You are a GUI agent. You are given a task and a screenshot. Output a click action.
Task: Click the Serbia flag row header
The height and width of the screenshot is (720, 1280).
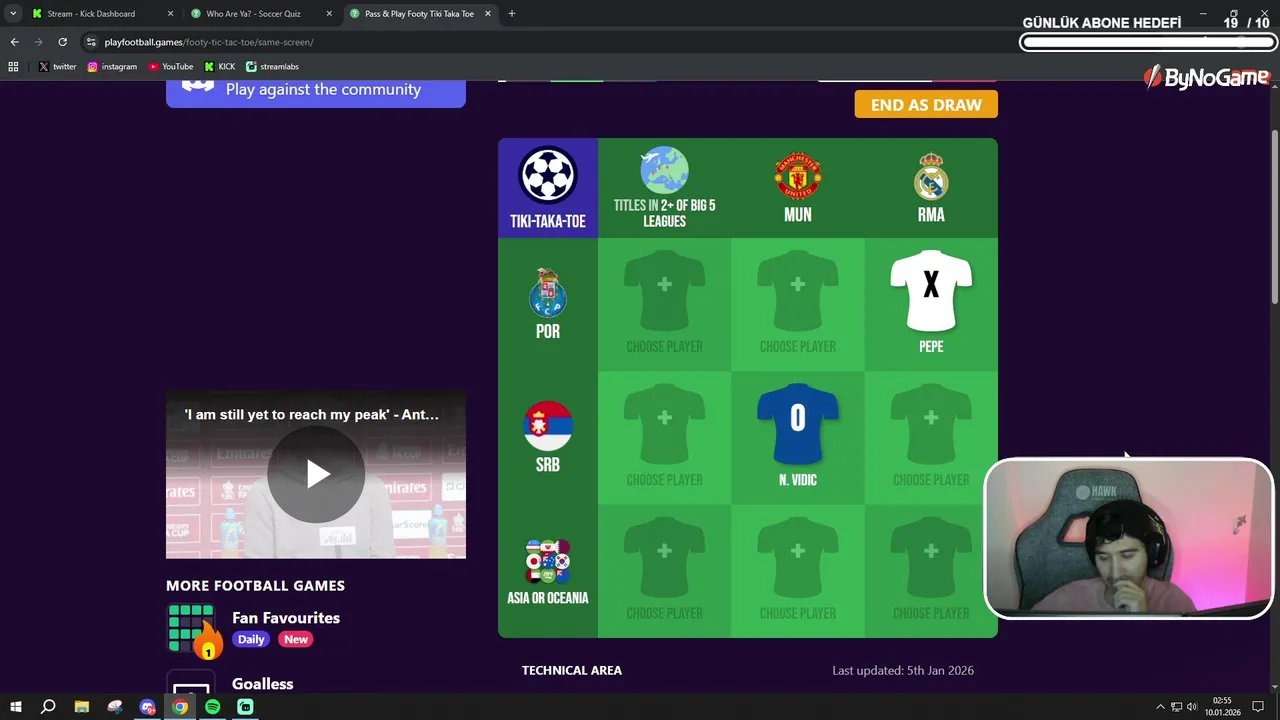(x=548, y=426)
